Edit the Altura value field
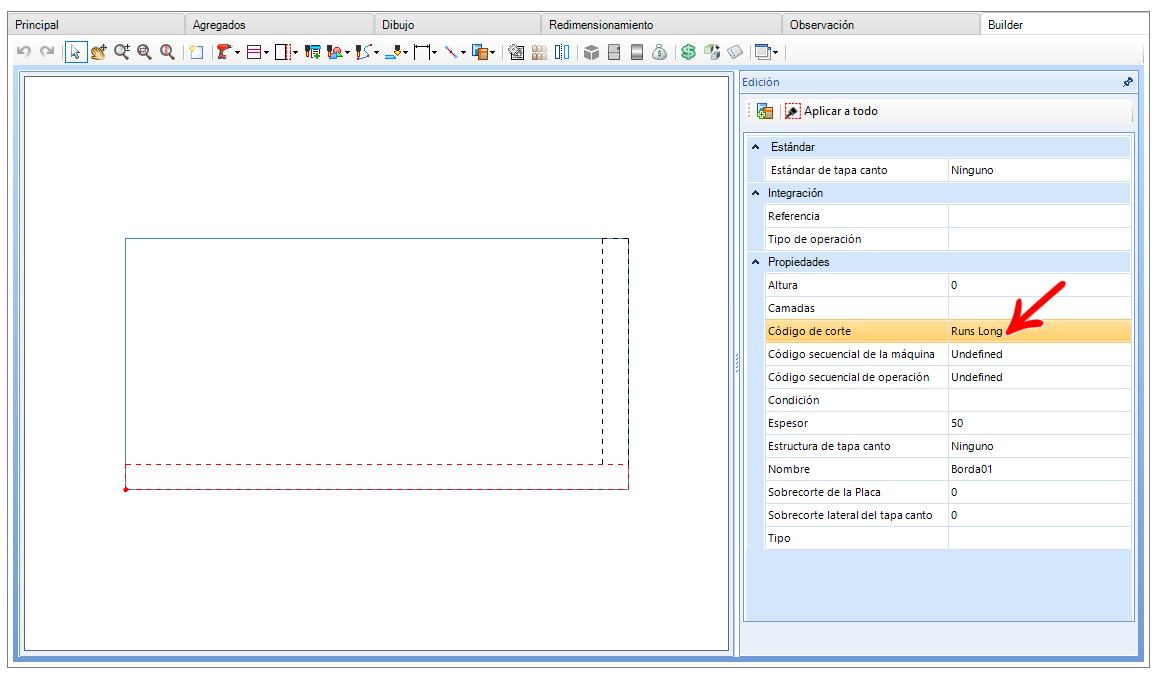The image size is (1167, 680). tap(1040, 285)
